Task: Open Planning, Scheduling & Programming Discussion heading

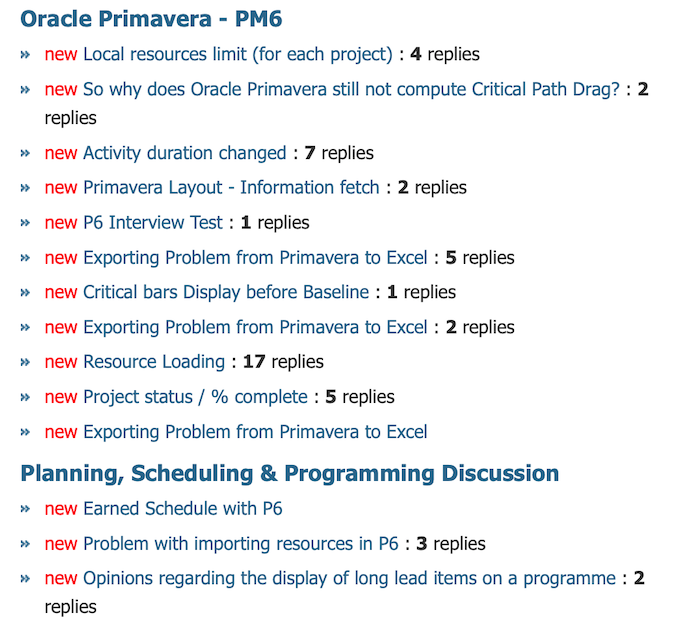Action: [x=290, y=474]
